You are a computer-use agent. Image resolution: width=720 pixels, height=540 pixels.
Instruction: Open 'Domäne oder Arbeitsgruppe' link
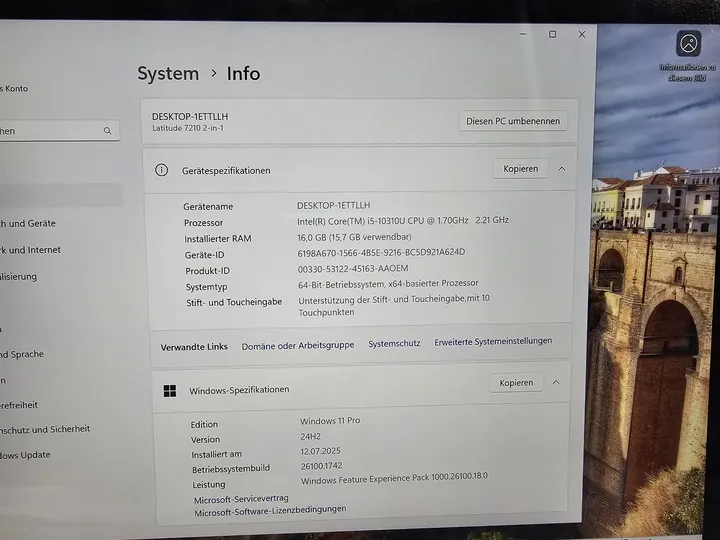click(298, 345)
